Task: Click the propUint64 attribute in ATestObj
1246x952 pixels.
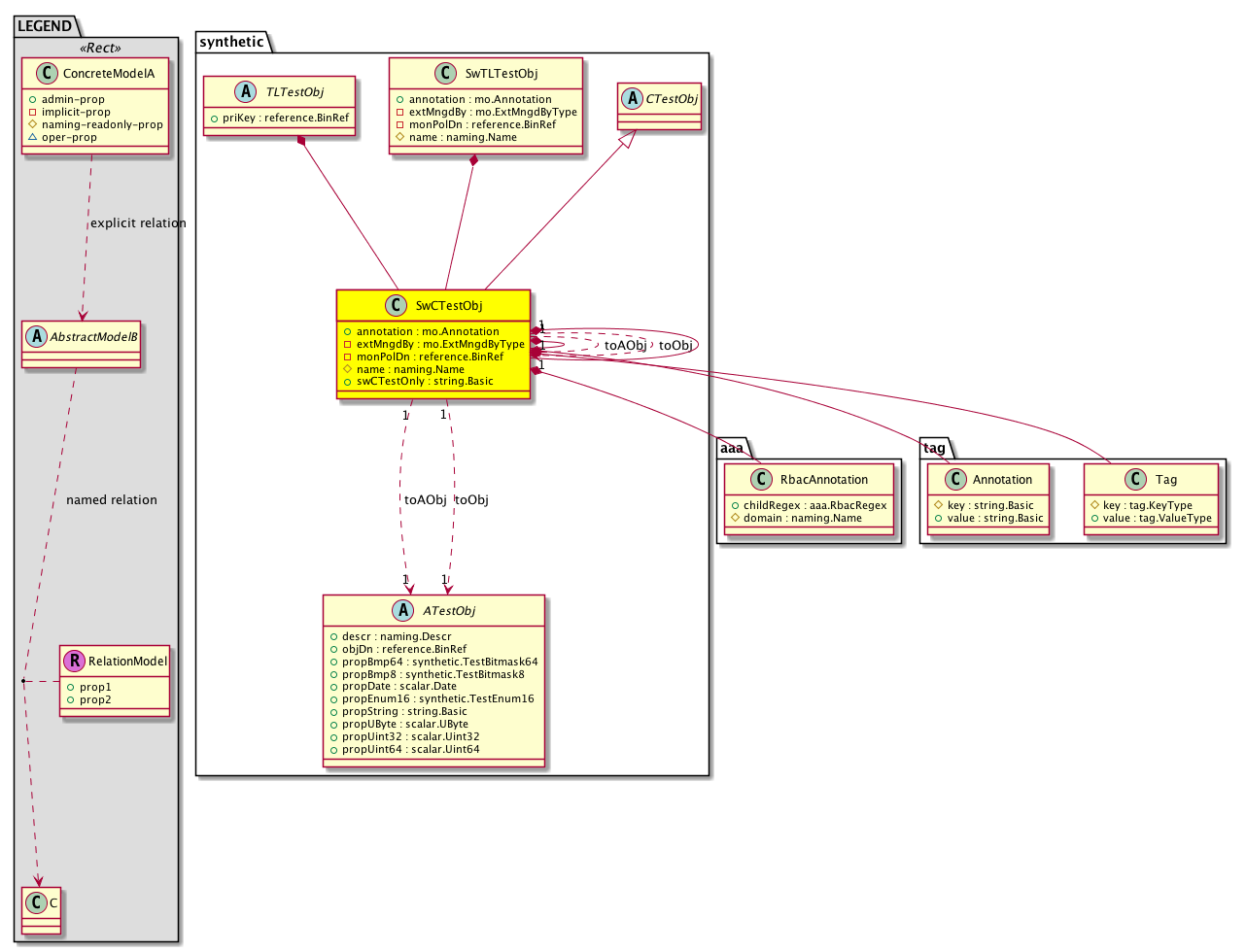Action: pos(410,750)
